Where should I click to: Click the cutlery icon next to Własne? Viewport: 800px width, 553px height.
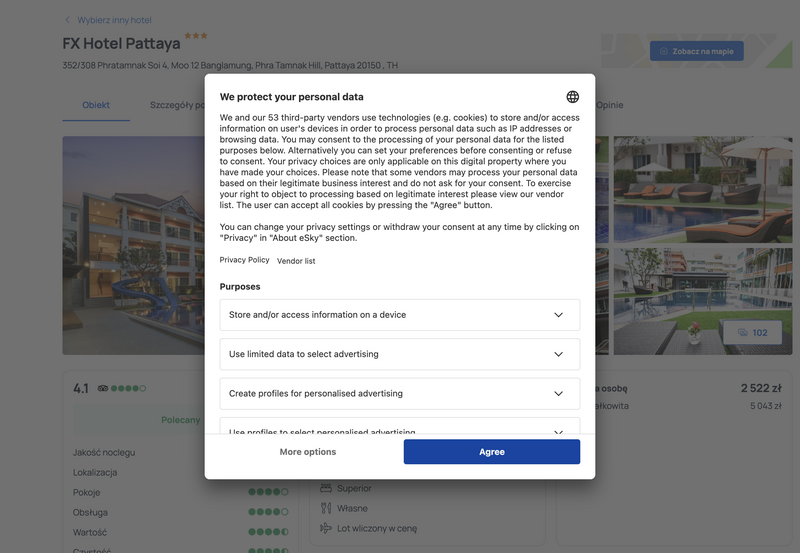(326, 508)
